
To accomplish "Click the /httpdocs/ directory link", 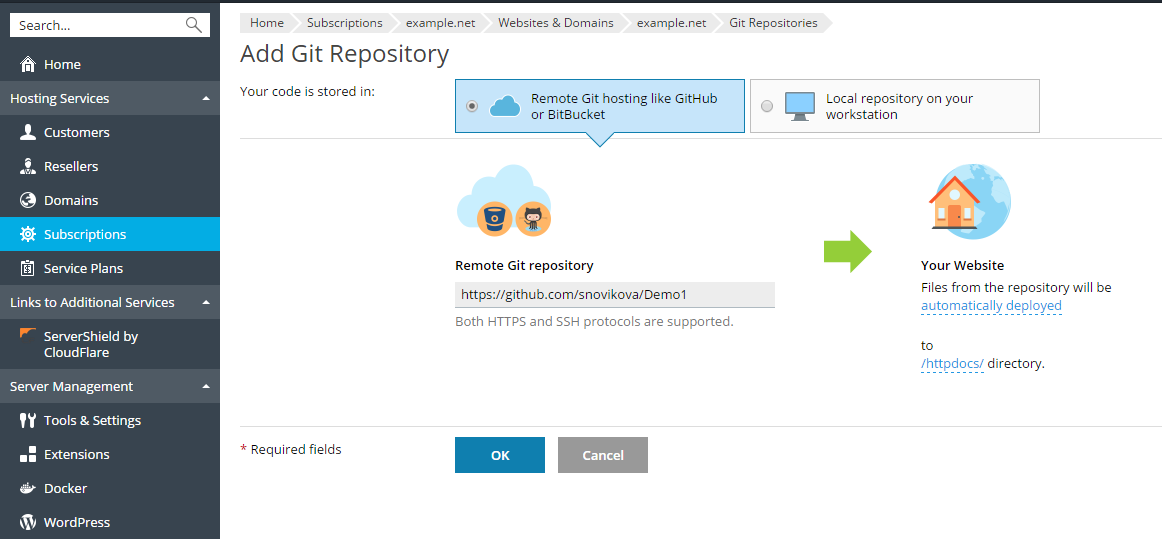I will pyautogui.click(x=952, y=364).
